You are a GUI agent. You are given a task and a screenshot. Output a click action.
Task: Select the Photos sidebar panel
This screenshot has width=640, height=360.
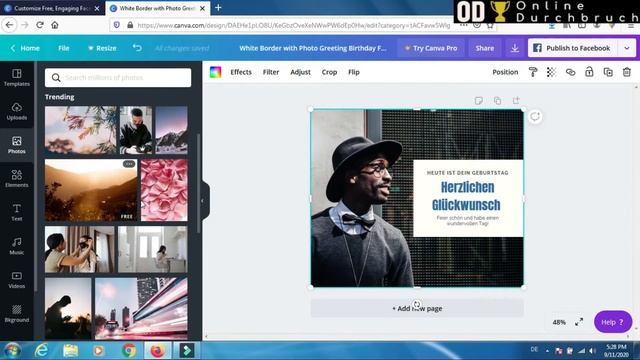(17, 145)
